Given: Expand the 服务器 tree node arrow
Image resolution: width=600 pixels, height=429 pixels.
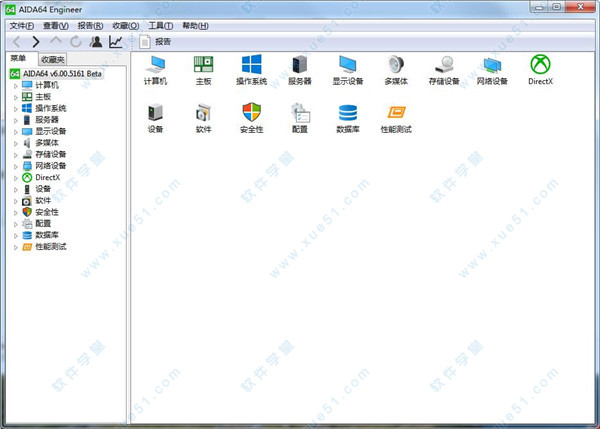Looking at the screenshot, I should pos(16,120).
